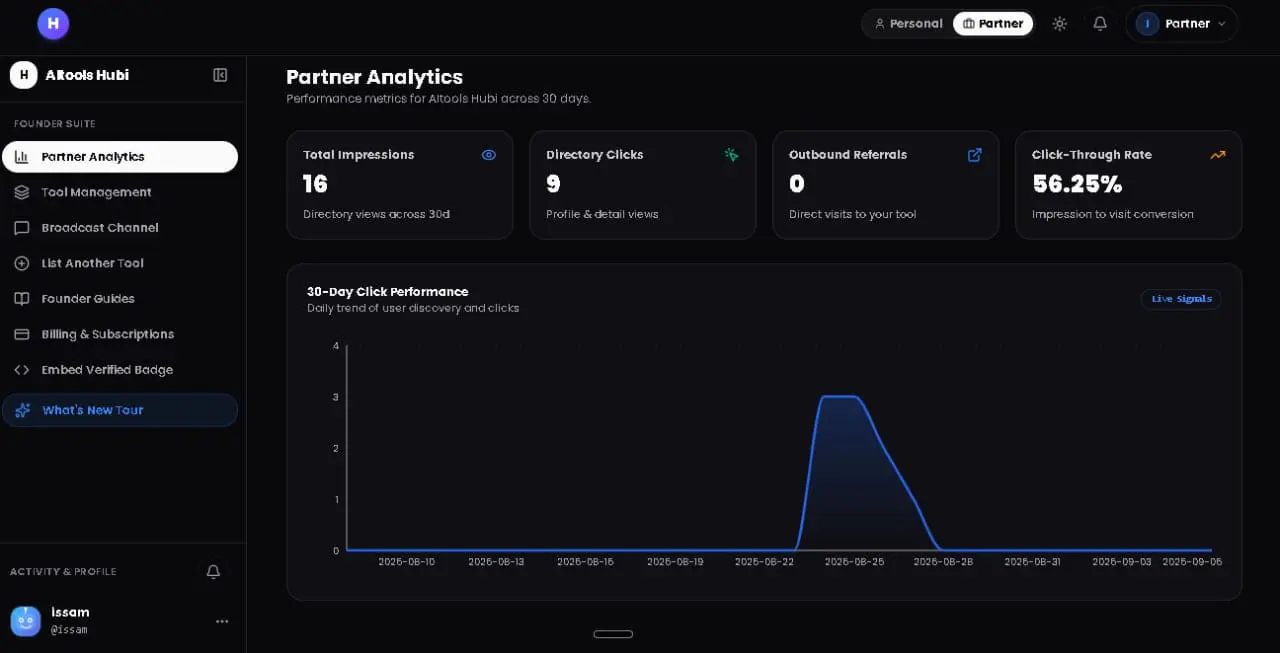Click the trend arrow icon on Click-Through Rate

tap(1217, 155)
